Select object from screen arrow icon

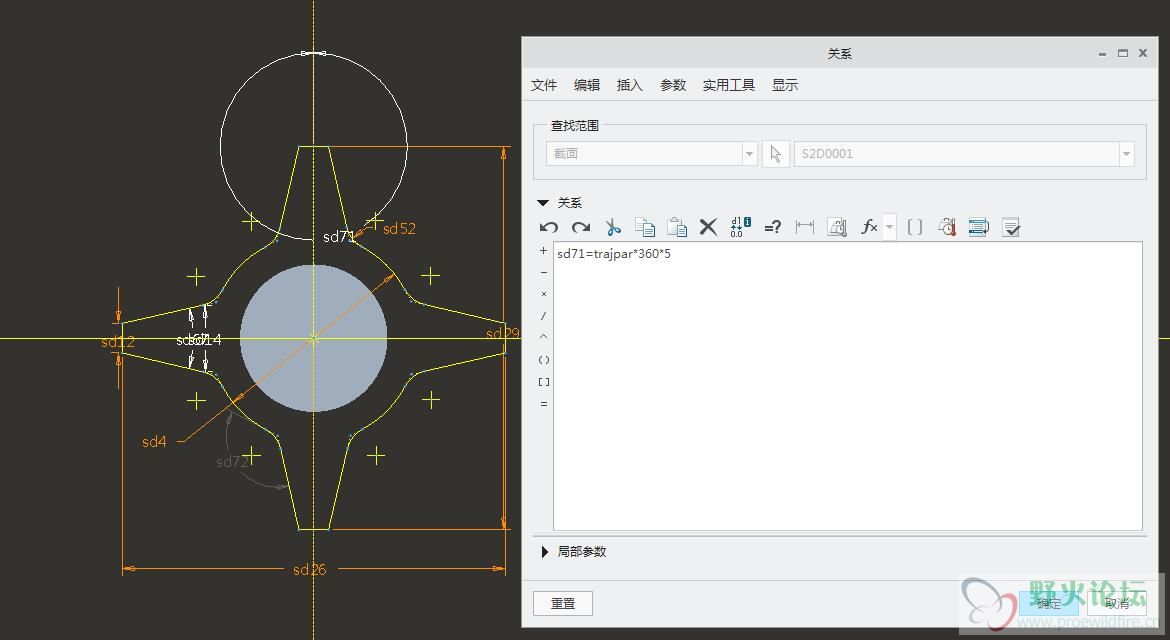[x=775, y=154]
